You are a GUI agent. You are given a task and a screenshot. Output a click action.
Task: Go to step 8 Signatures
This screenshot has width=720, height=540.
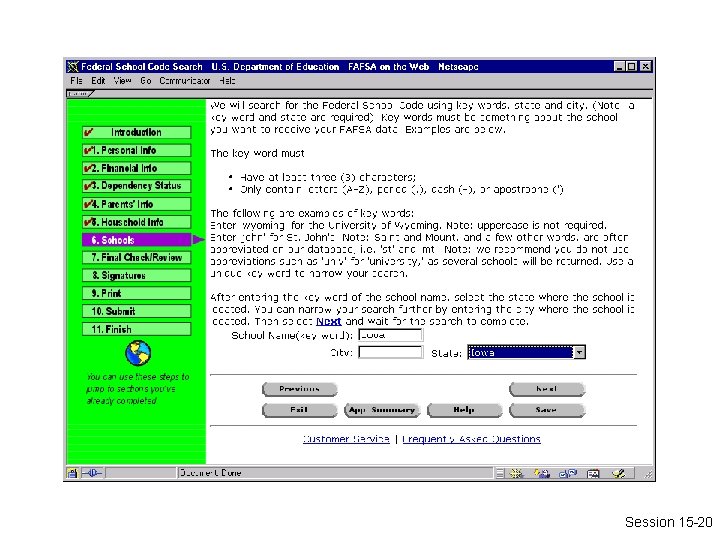[137, 276]
